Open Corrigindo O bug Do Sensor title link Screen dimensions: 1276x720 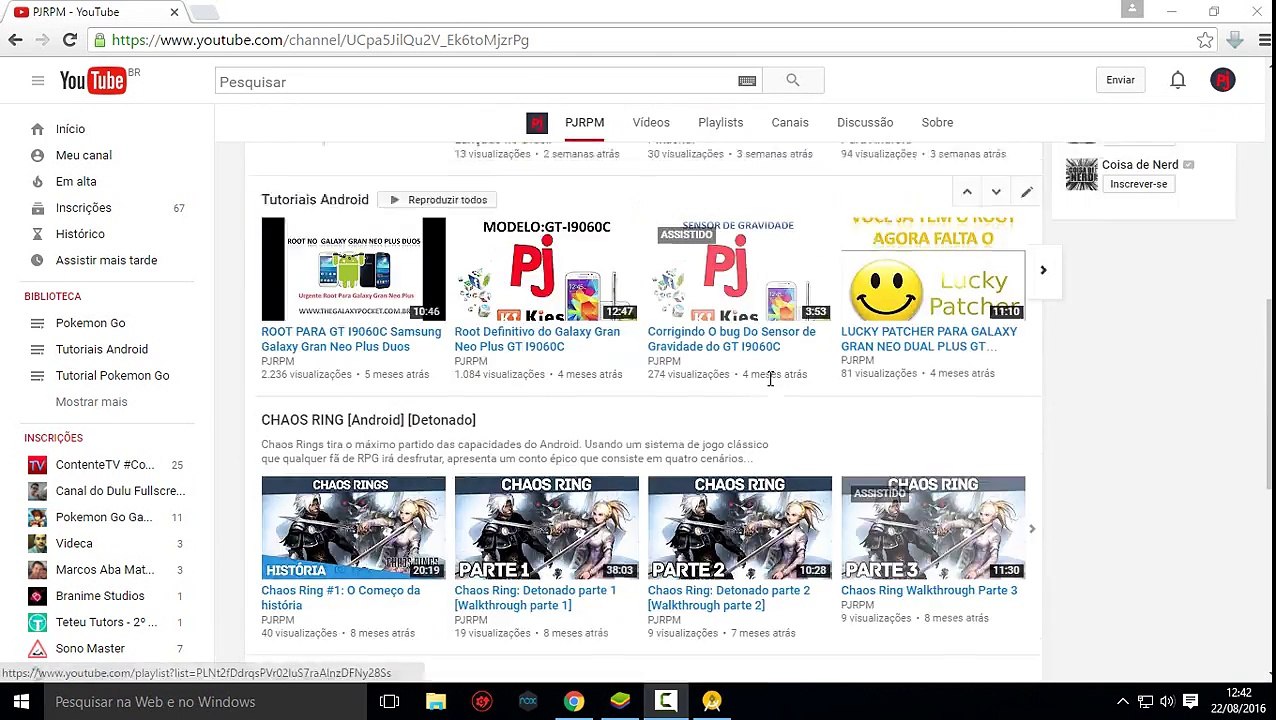coord(731,339)
